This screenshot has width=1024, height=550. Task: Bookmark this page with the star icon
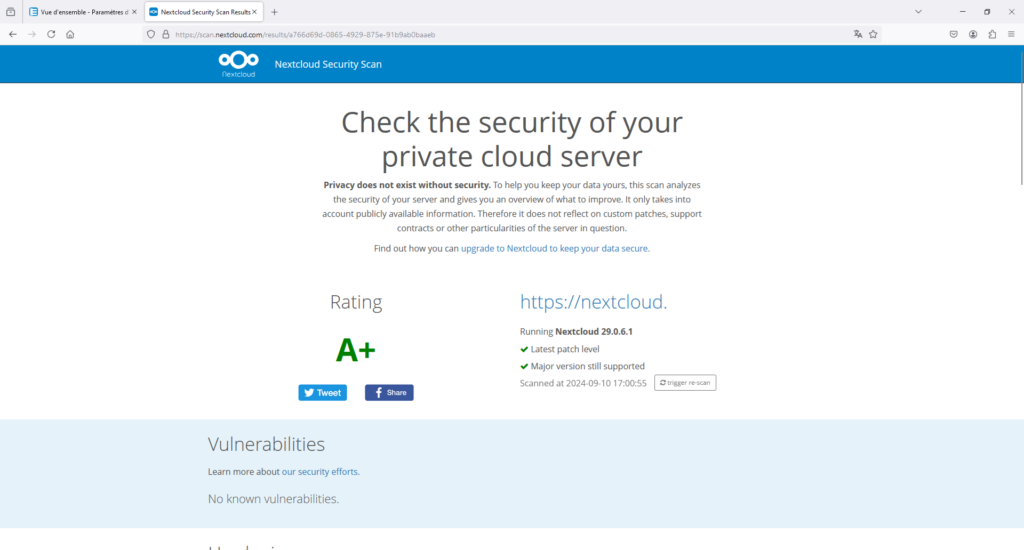pyautogui.click(x=873, y=35)
